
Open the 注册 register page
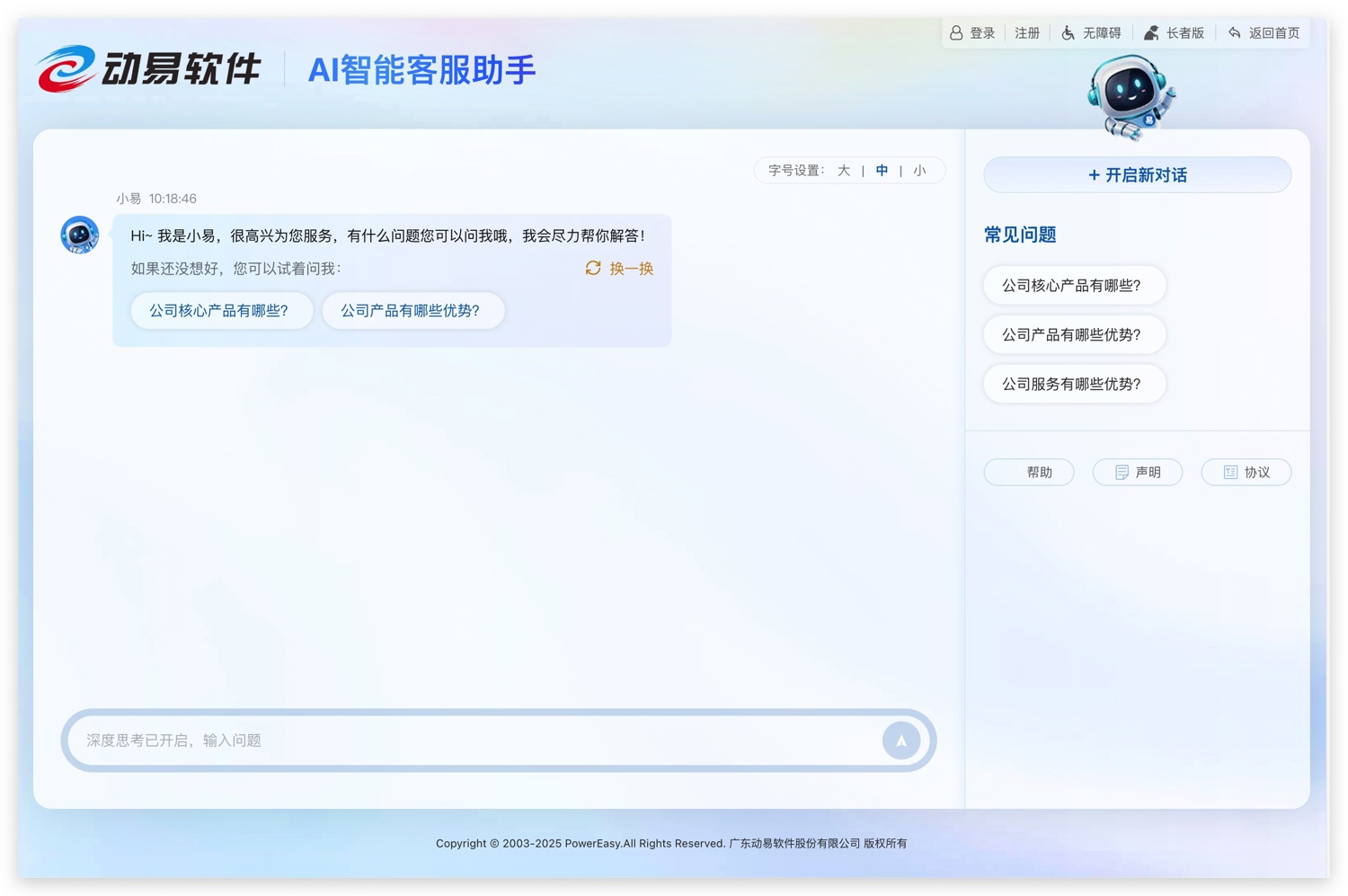point(1027,33)
